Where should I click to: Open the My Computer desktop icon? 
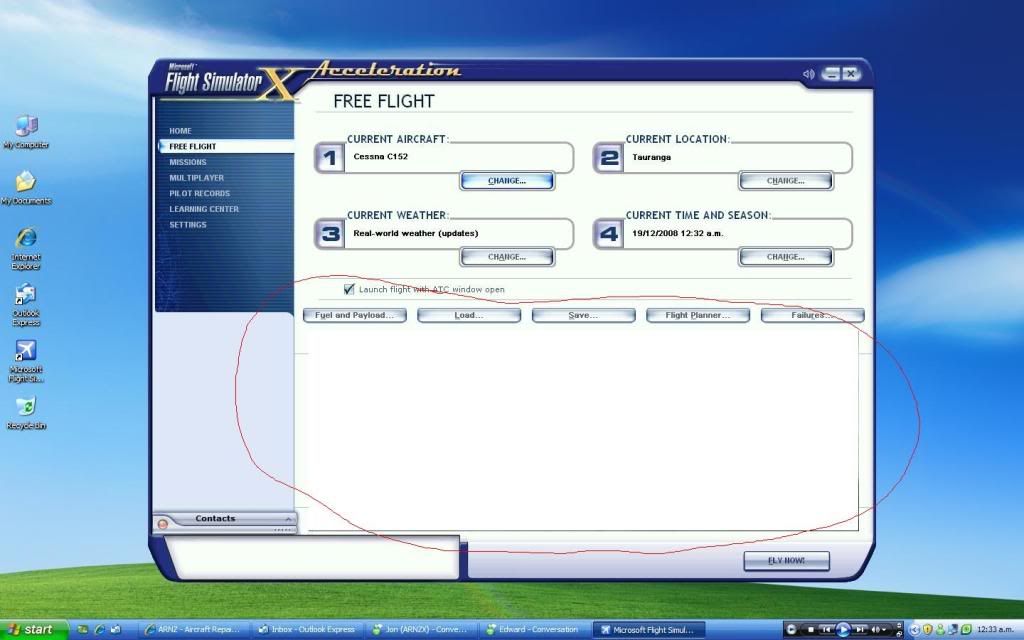pyautogui.click(x=26, y=127)
